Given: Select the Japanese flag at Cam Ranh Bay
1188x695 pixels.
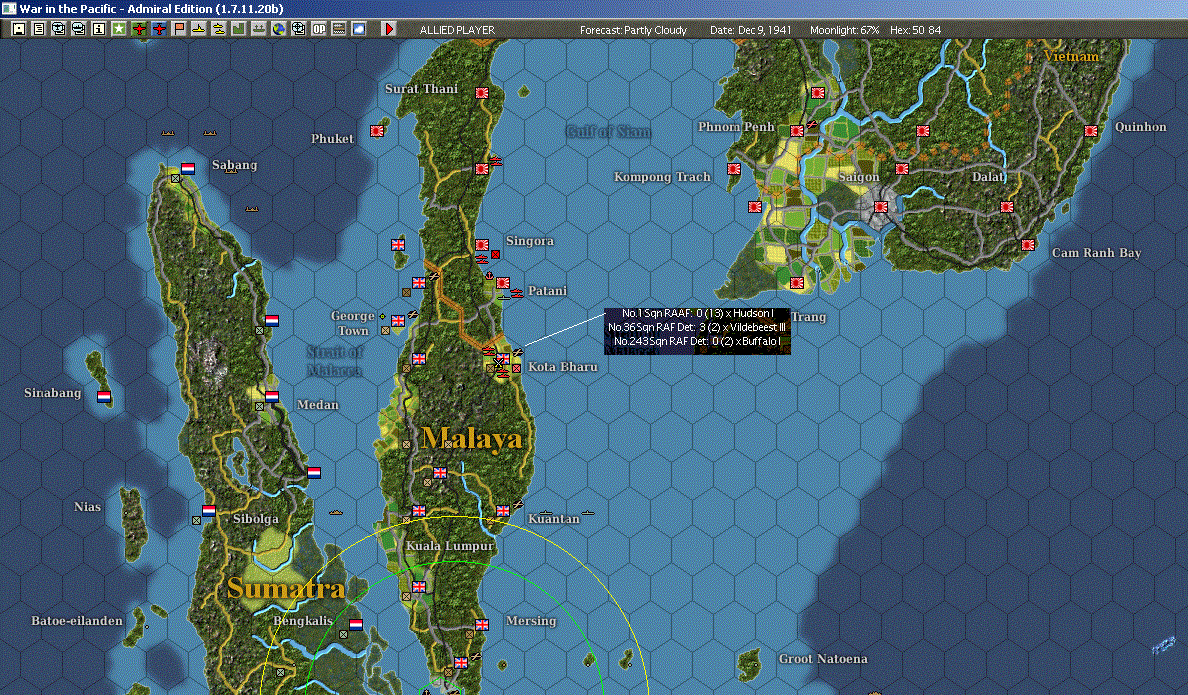Looking at the screenshot, I should coord(1028,245).
